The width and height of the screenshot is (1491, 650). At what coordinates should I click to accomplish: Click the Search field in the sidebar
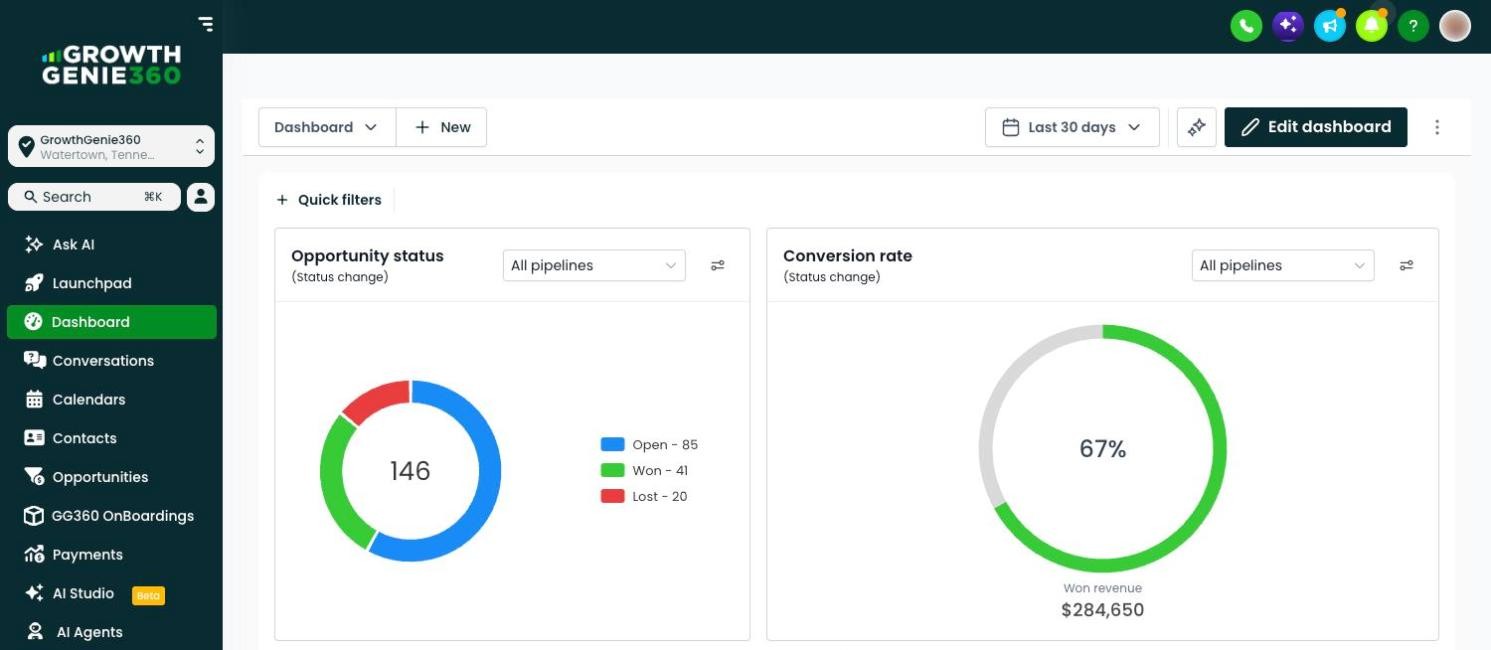tap(94, 197)
